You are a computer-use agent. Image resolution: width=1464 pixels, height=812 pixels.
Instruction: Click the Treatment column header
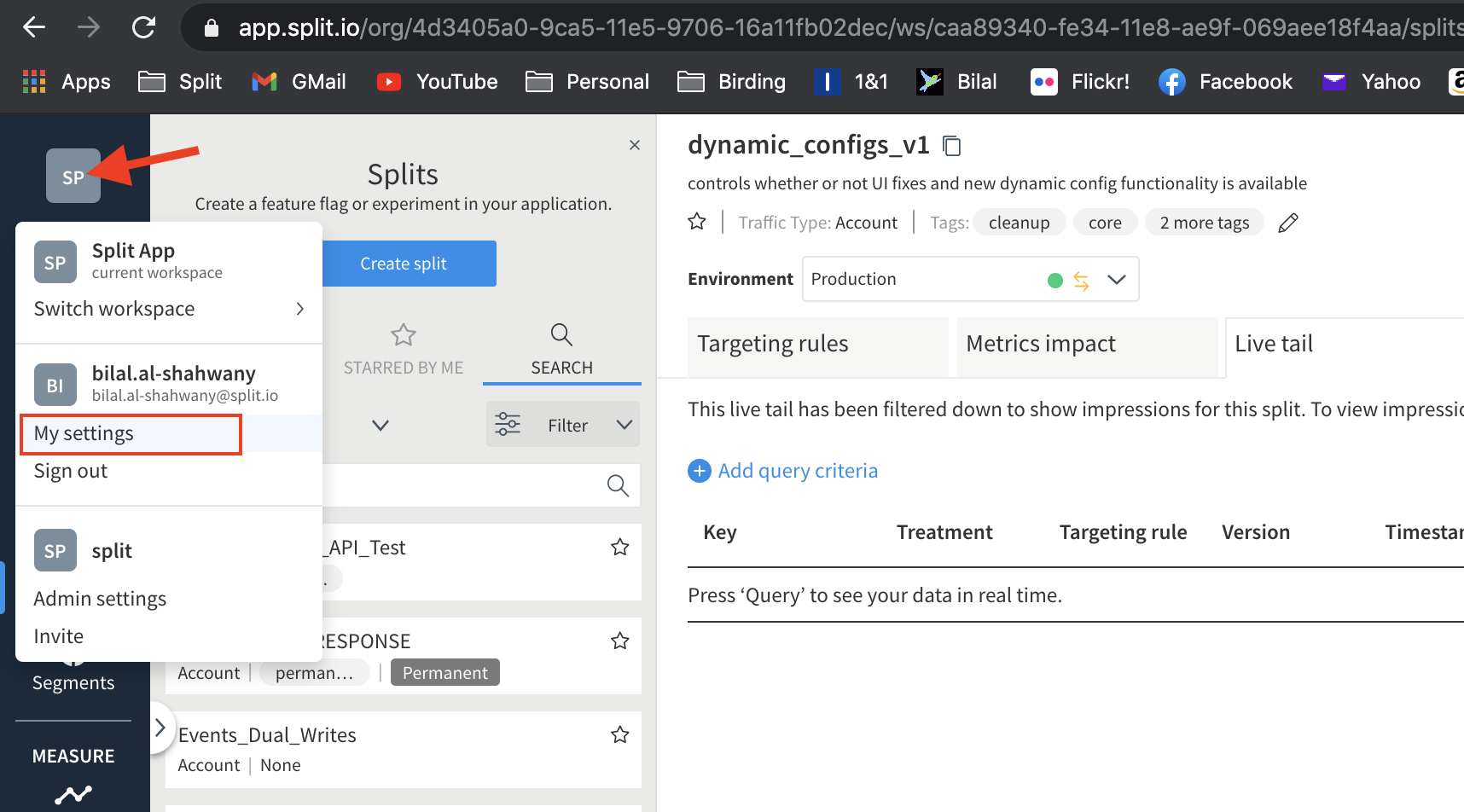(944, 532)
